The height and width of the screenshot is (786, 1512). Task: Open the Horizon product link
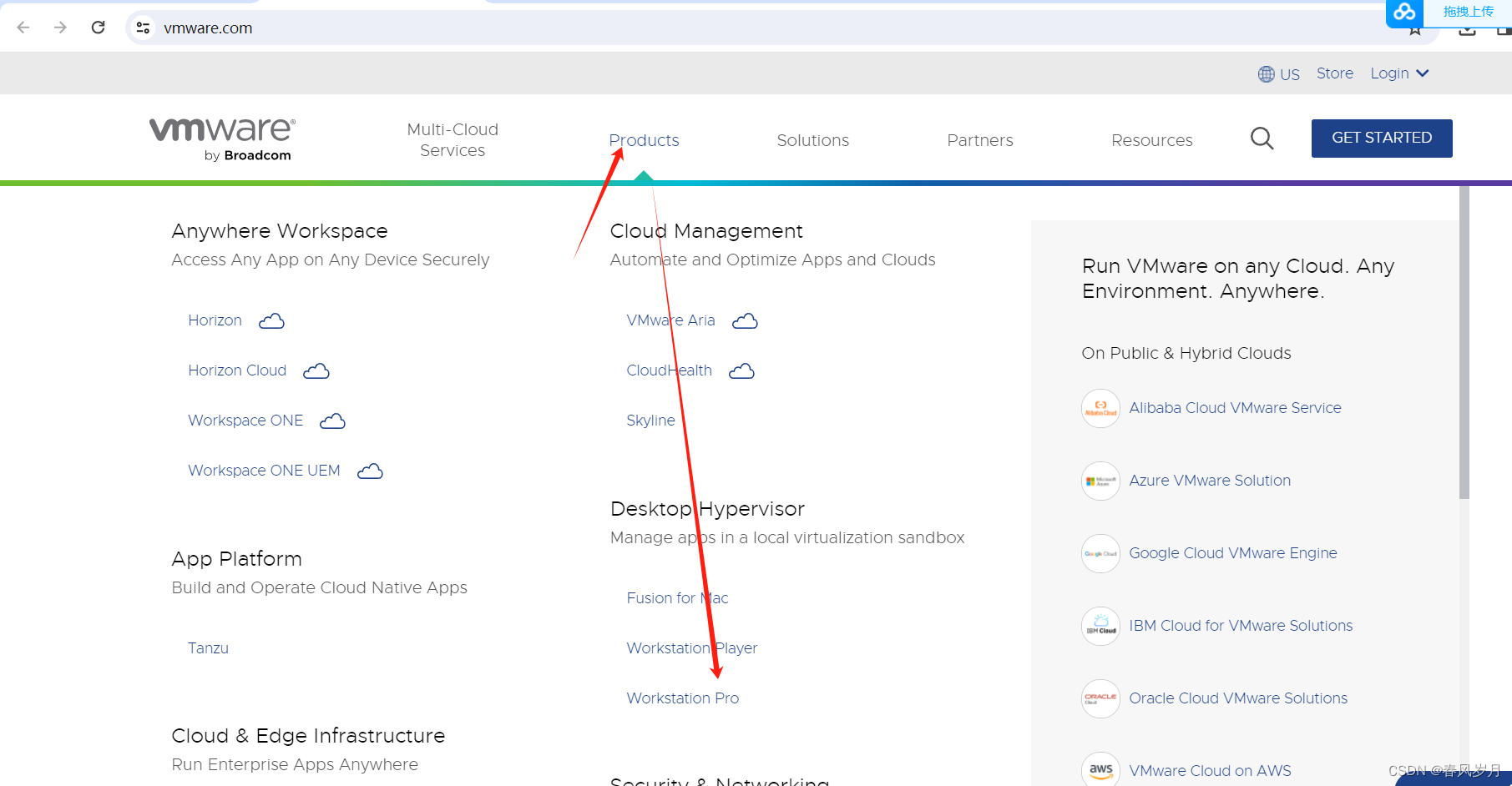coord(215,320)
